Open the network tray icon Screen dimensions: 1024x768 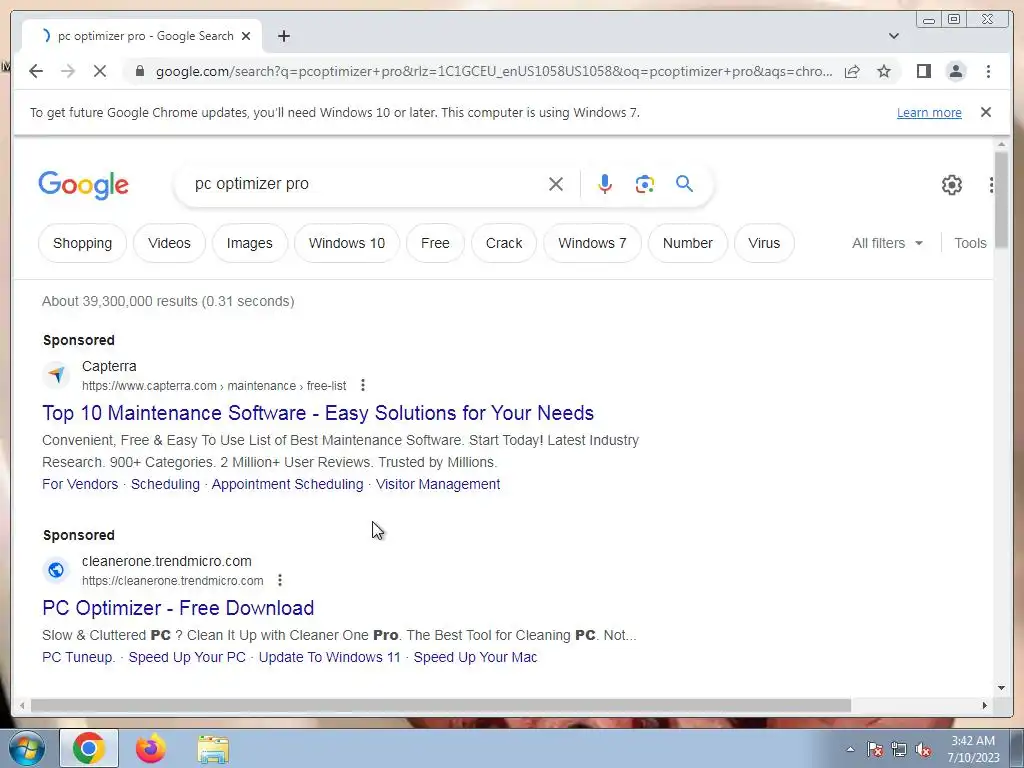click(899, 750)
